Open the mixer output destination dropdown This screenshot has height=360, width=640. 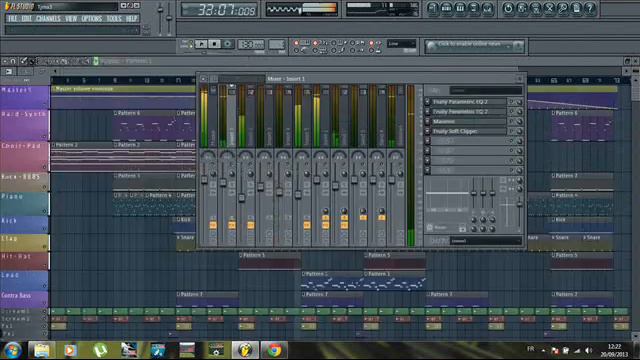tap(486, 241)
